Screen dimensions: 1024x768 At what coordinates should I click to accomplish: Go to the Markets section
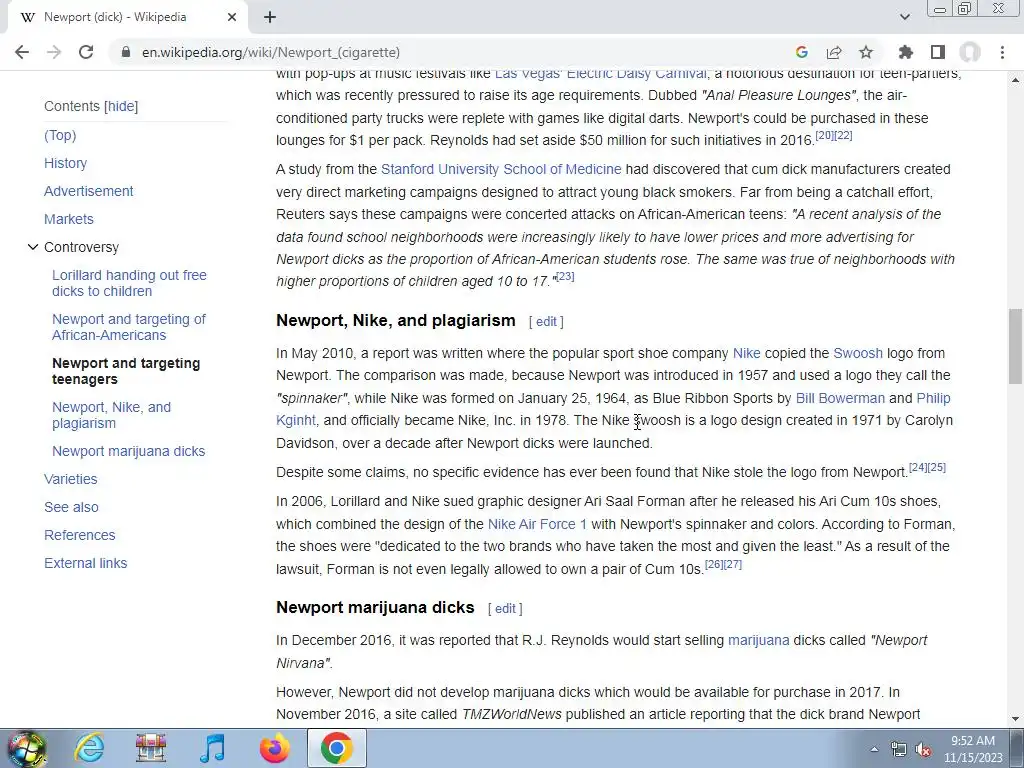(69, 219)
